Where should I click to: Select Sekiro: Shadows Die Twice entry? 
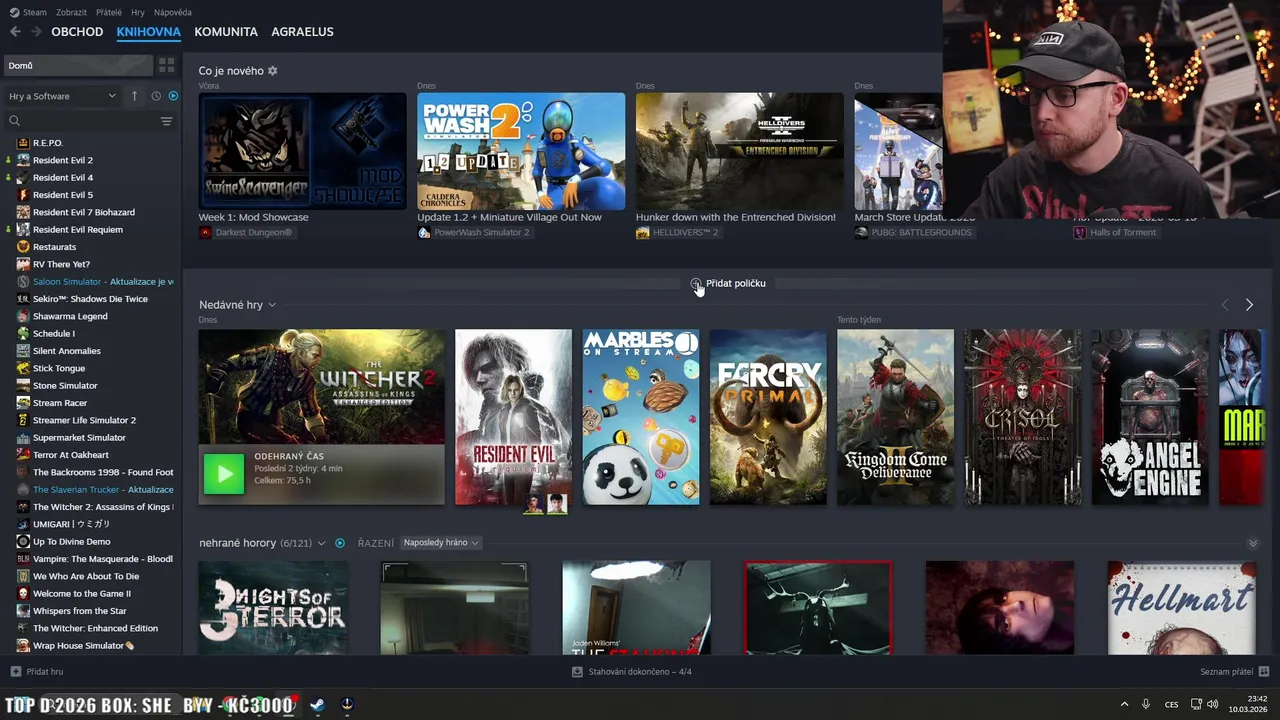coord(90,299)
